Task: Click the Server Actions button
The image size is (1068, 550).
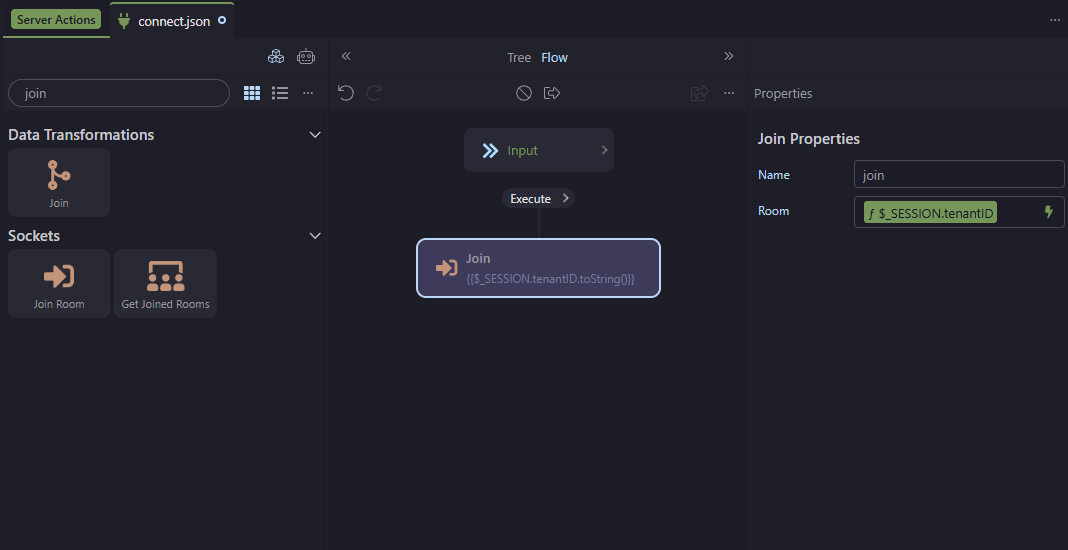Action: pos(56,20)
